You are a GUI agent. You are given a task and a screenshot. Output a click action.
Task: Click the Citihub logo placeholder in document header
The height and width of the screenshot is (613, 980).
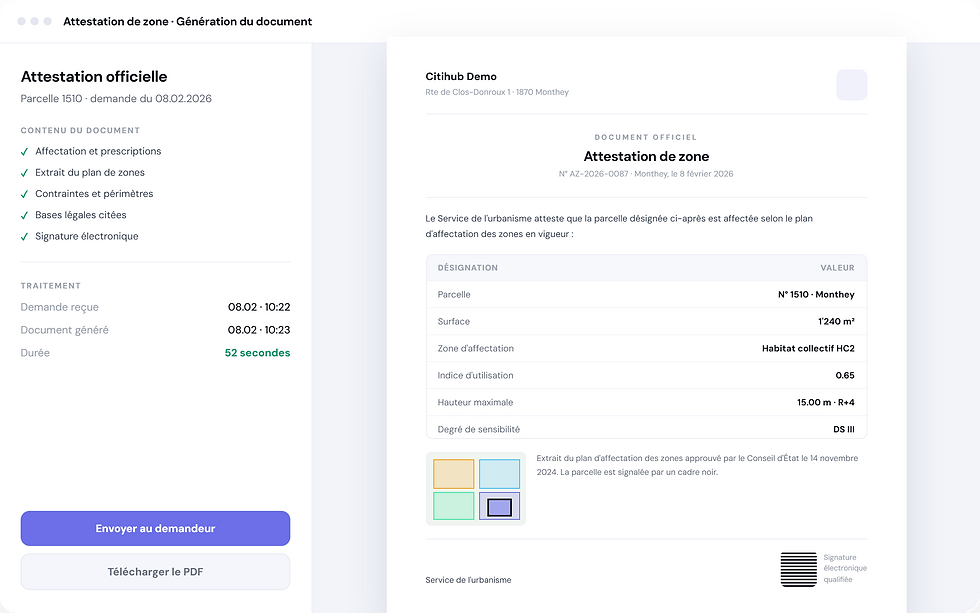coord(851,85)
